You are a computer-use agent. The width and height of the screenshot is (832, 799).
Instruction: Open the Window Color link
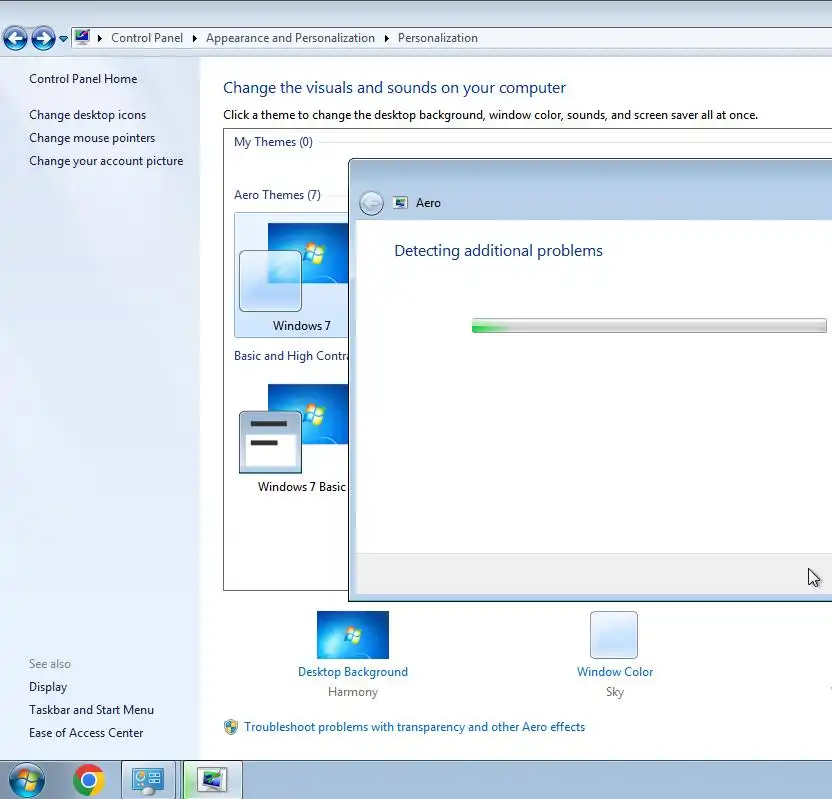(x=615, y=672)
